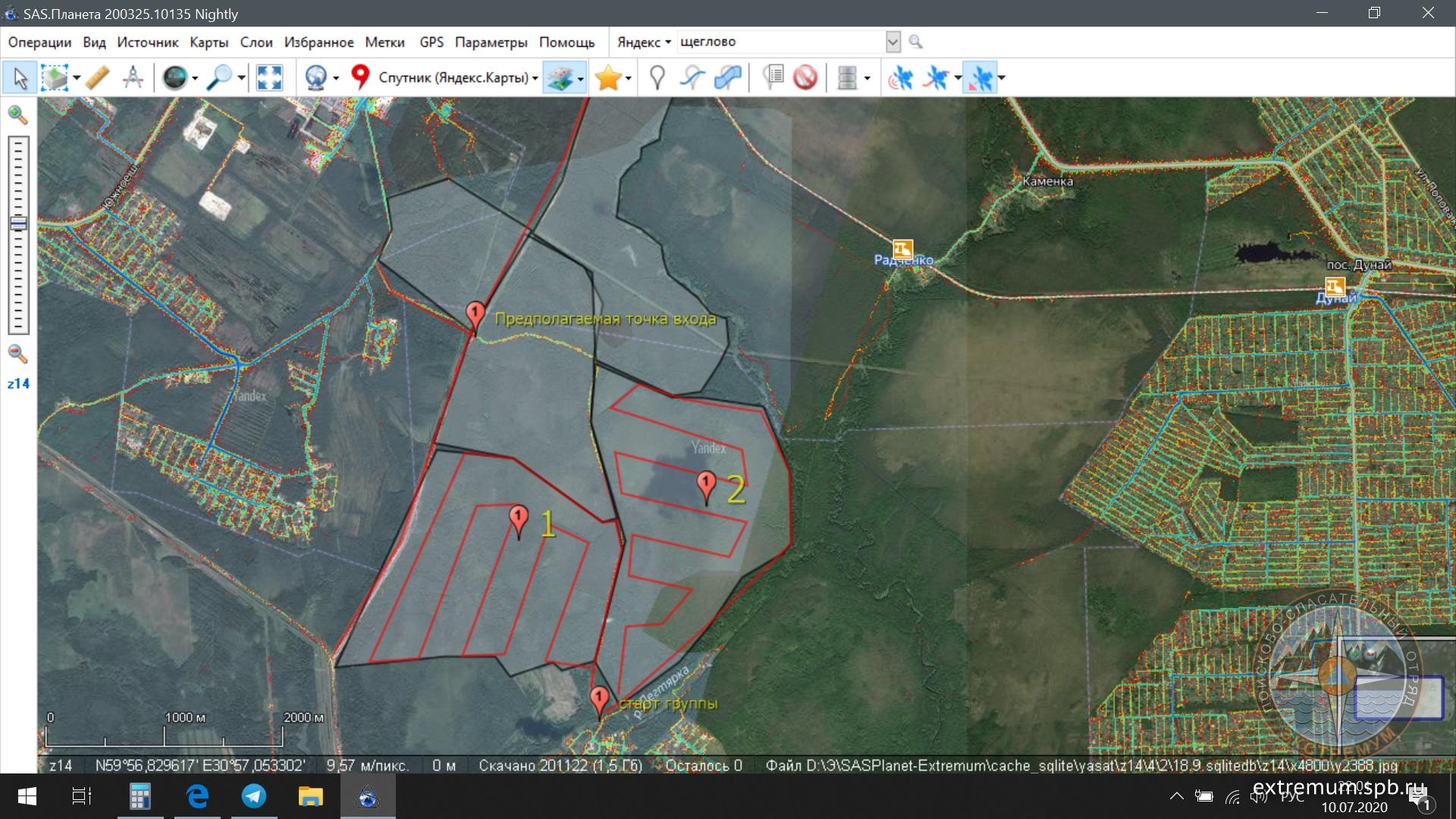Click placemark pin labeled 2

point(707,488)
